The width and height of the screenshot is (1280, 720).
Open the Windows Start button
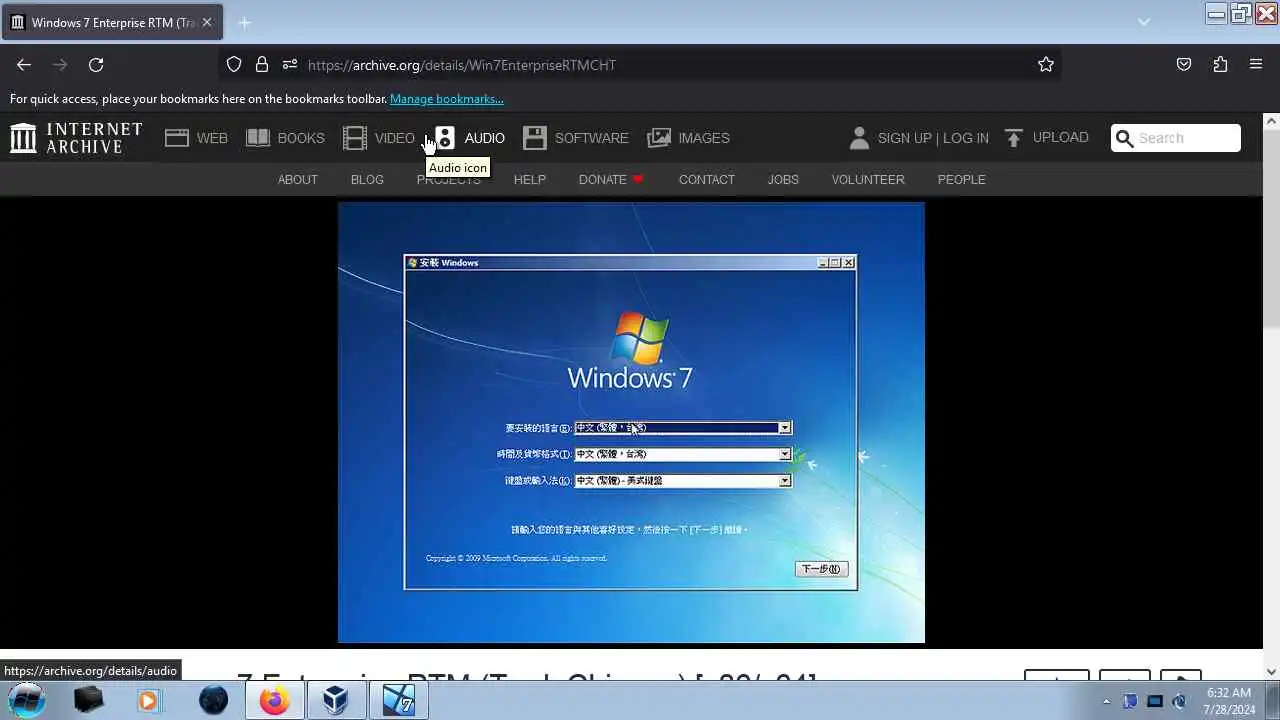pos(27,700)
